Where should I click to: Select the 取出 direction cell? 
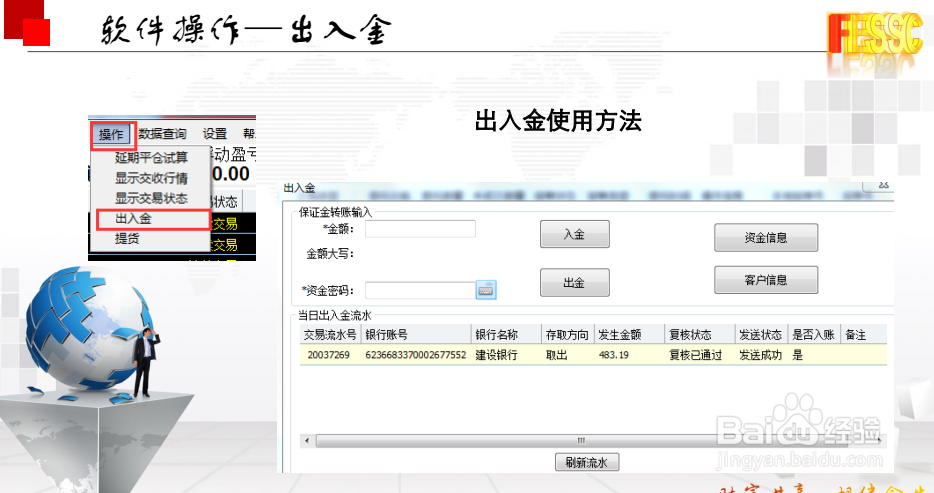556,355
